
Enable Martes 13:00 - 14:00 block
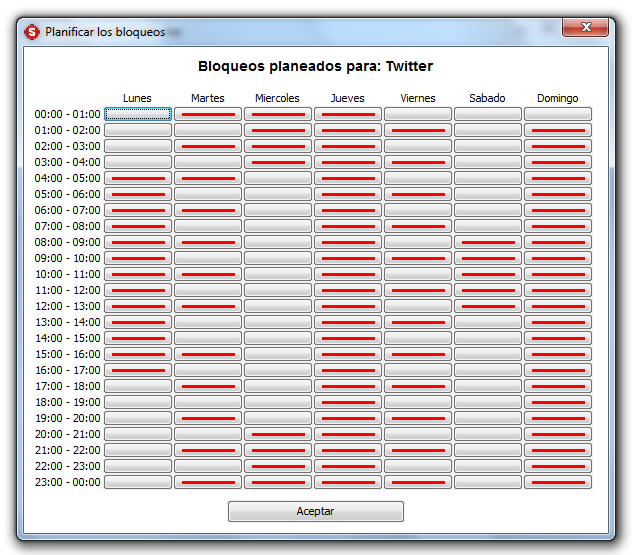[208, 322]
